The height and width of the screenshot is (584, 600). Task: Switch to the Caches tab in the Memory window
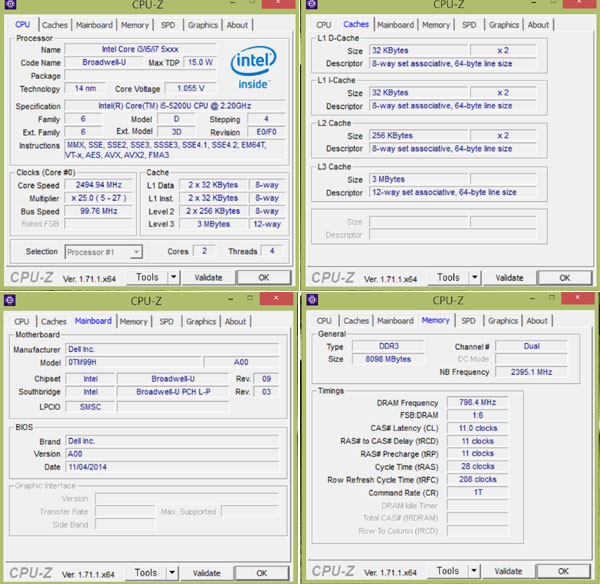[356, 321]
